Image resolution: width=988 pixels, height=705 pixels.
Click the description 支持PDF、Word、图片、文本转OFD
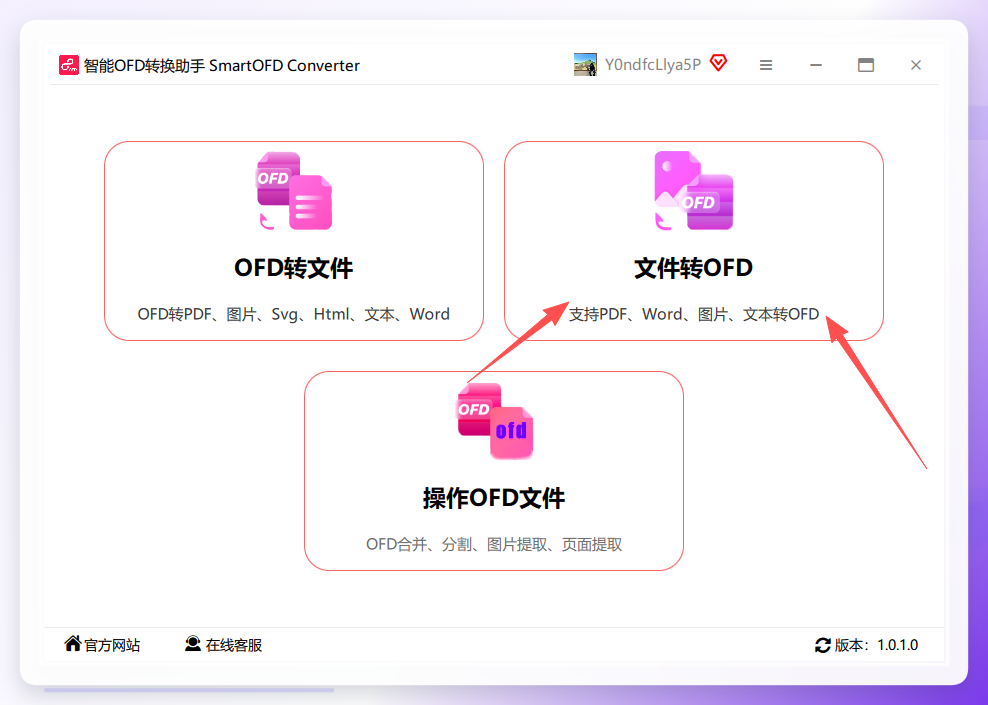[x=694, y=314]
